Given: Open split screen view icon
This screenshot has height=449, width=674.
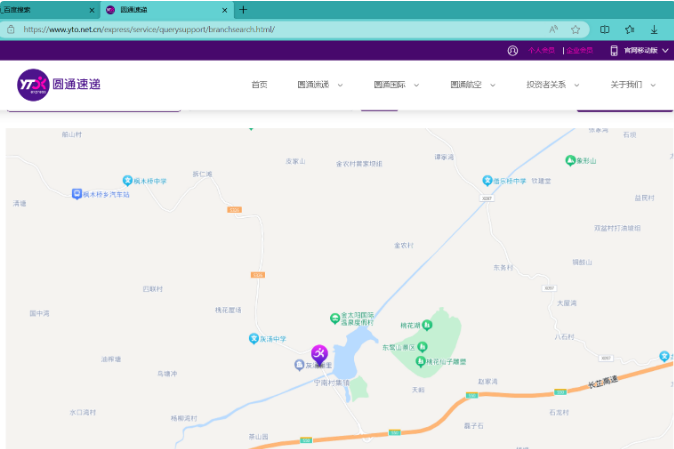Looking at the screenshot, I should pyautogui.click(x=604, y=29).
